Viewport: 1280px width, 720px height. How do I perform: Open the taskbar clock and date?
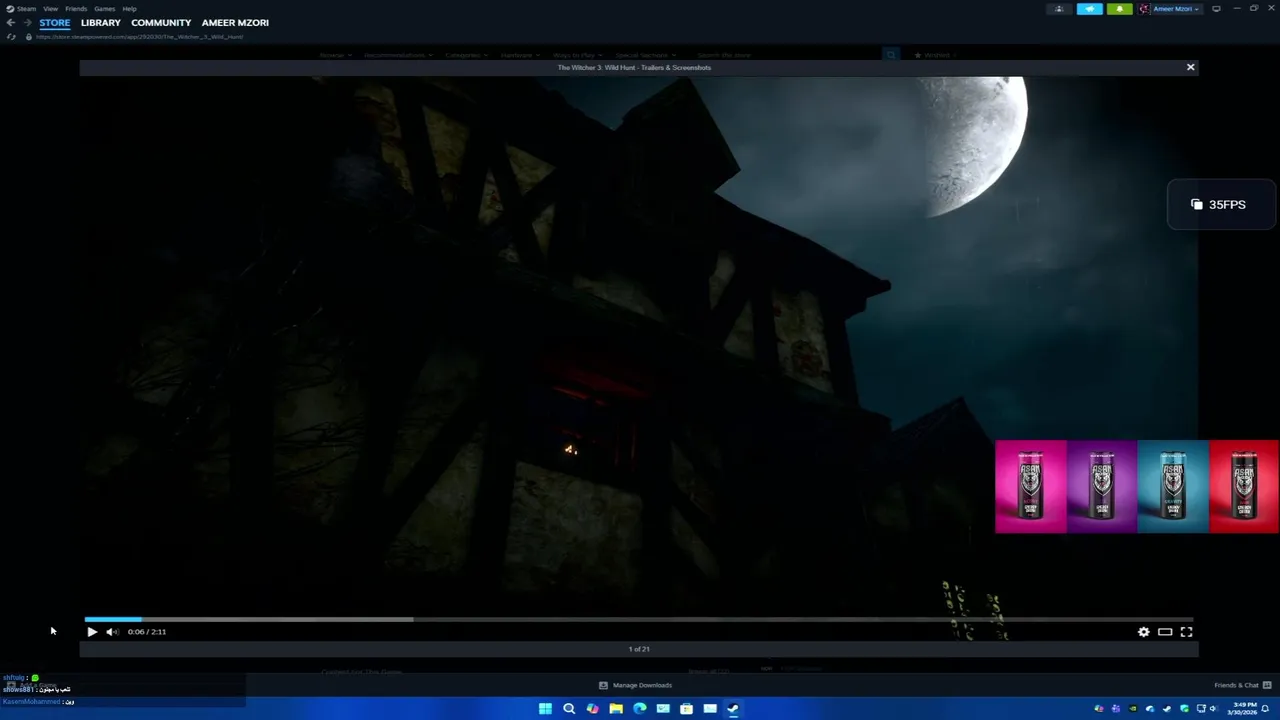point(1240,708)
